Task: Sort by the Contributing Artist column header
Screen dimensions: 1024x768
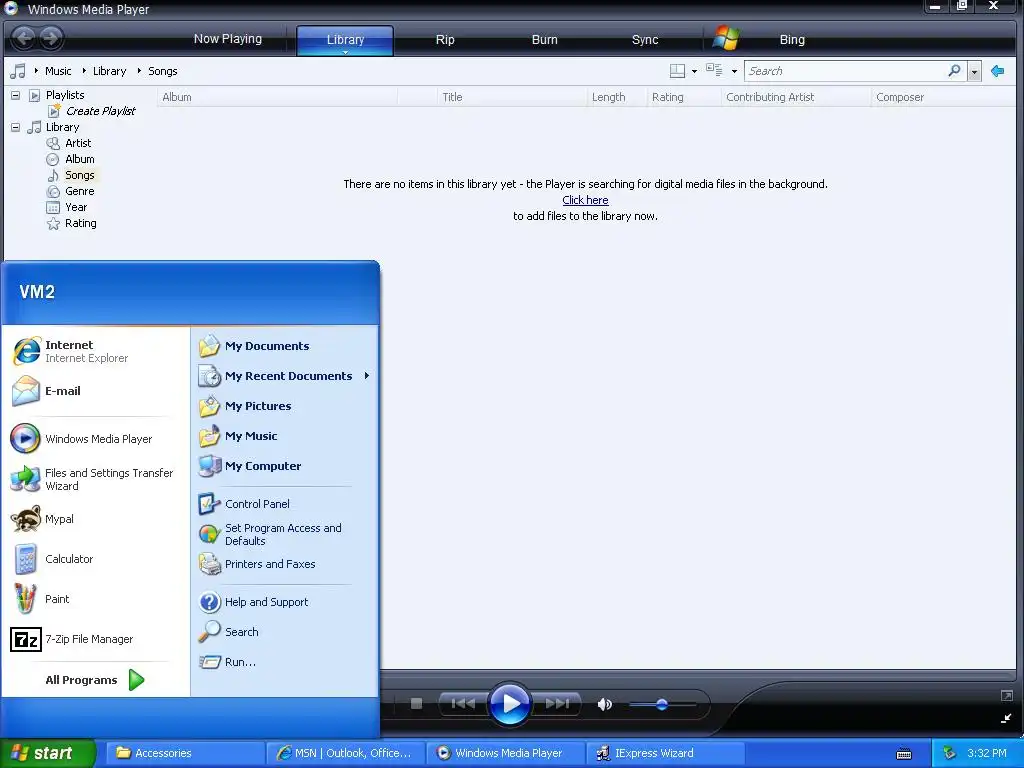Action: click(x=796, y=97)
